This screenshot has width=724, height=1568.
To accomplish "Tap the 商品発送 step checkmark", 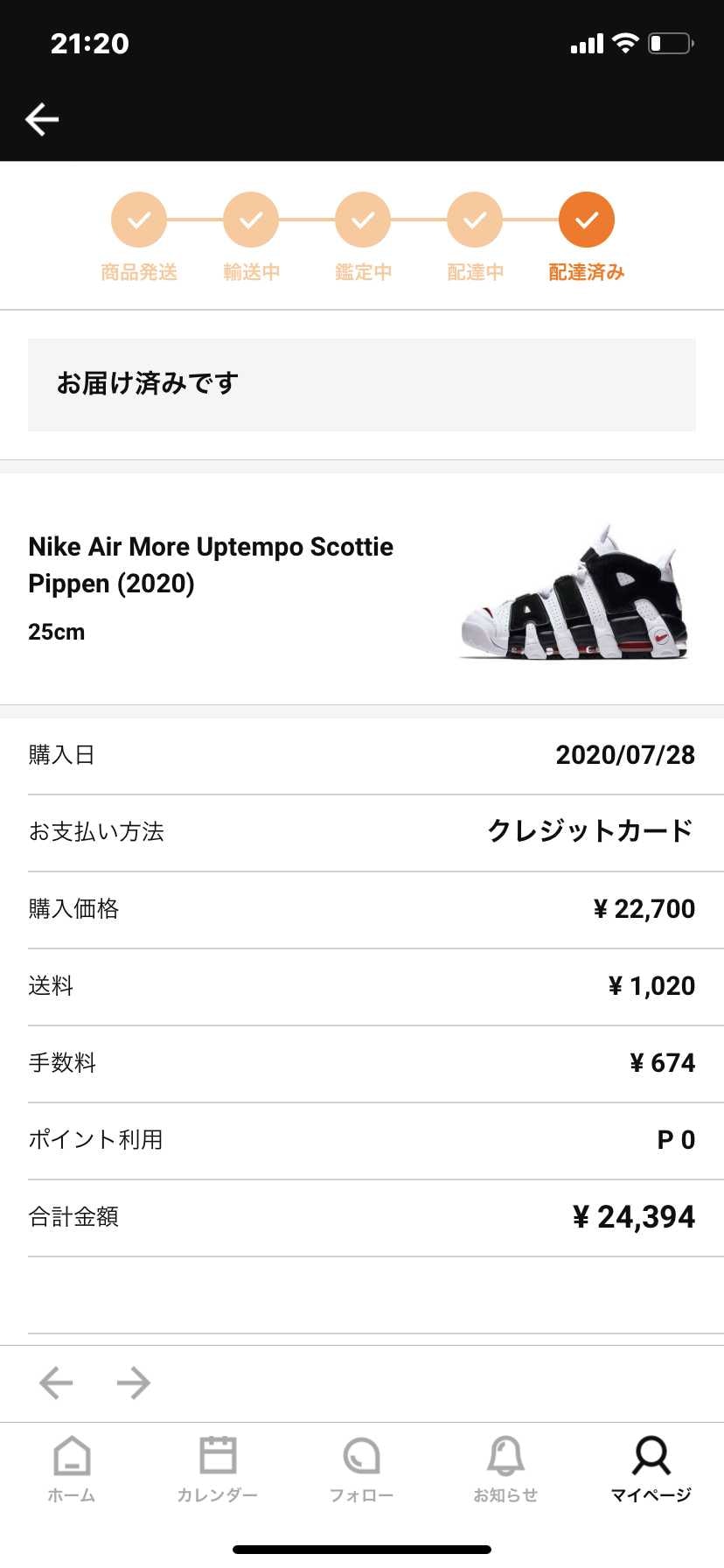I will [x=139, y=220].
